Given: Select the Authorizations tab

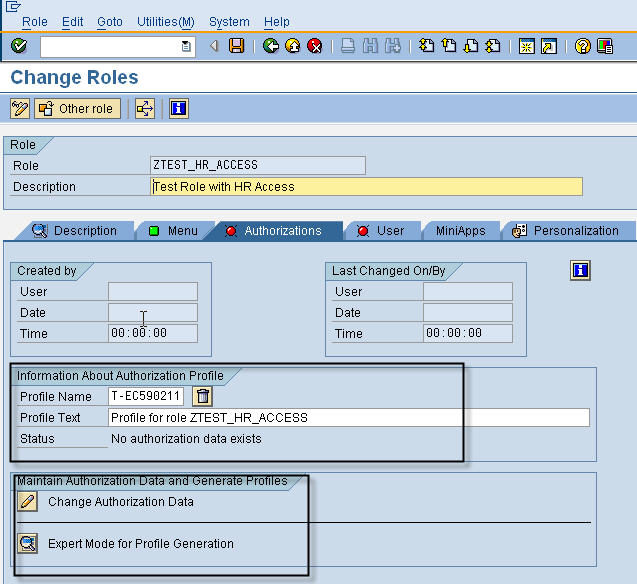Looking at the screenshot, I should 275,231.
